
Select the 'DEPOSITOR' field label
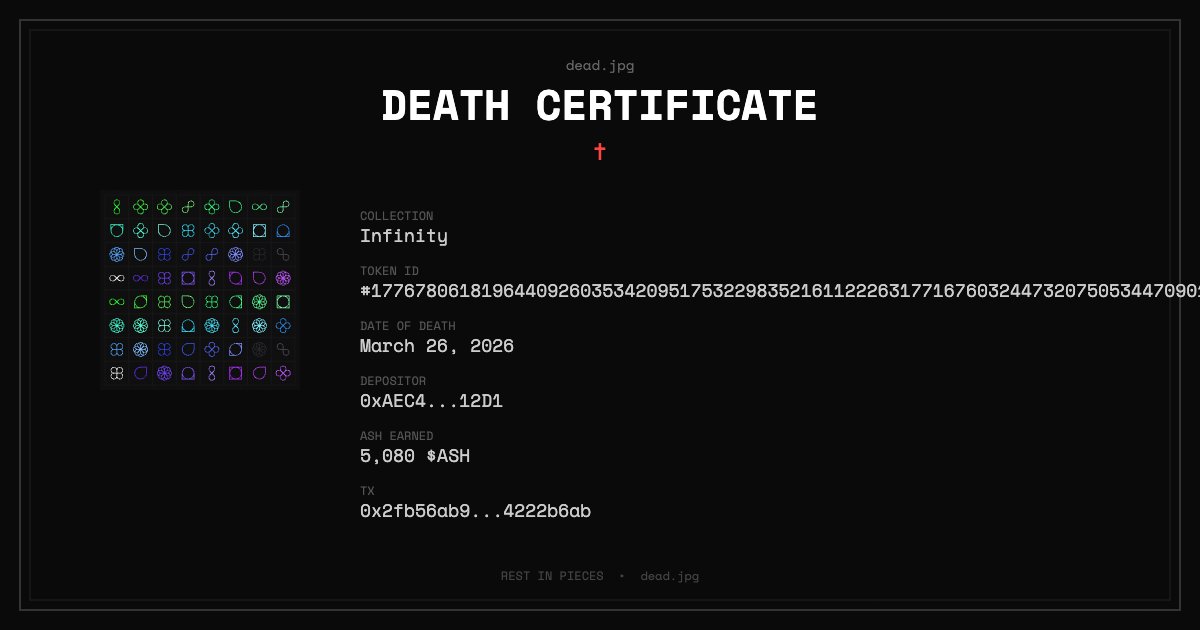(x=393, y=381)
